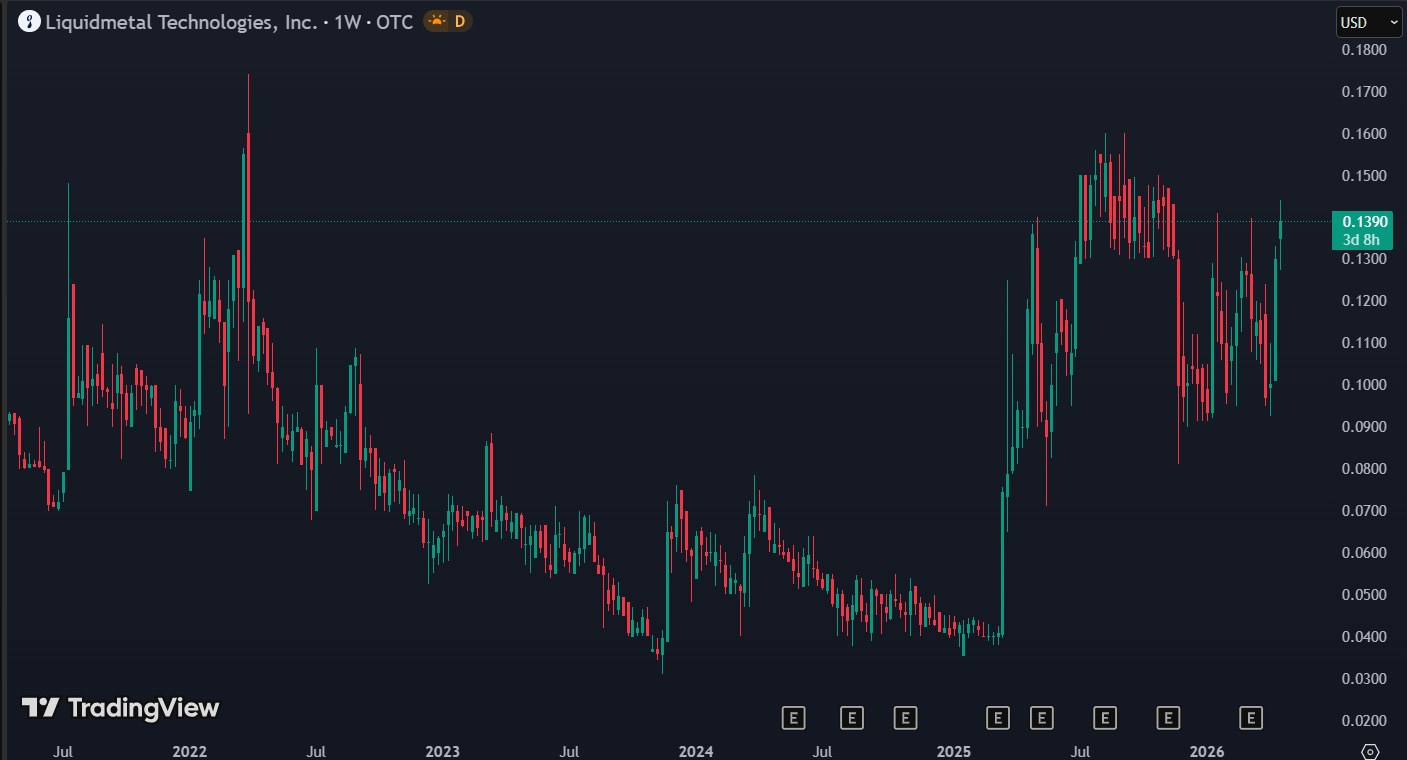
Task: Click the 2024 time axis label
Action: [x=696, y=751]
